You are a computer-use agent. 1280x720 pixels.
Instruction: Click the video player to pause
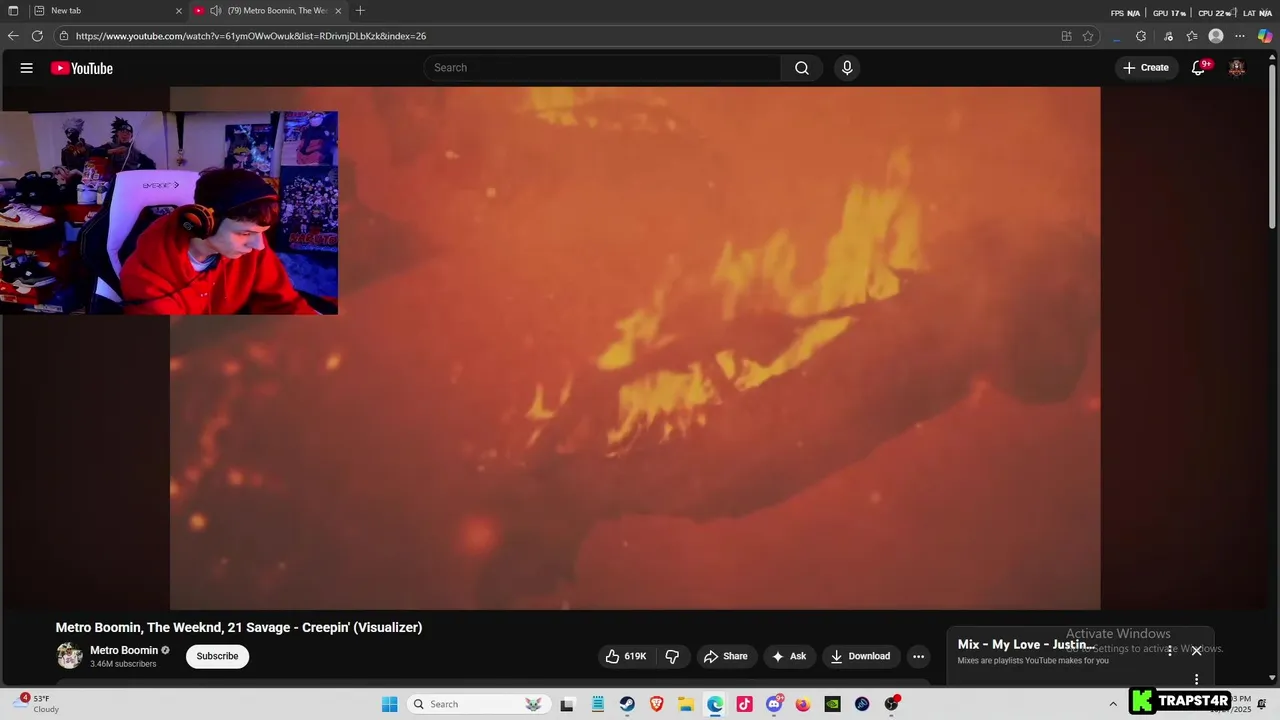click(635, 348)
